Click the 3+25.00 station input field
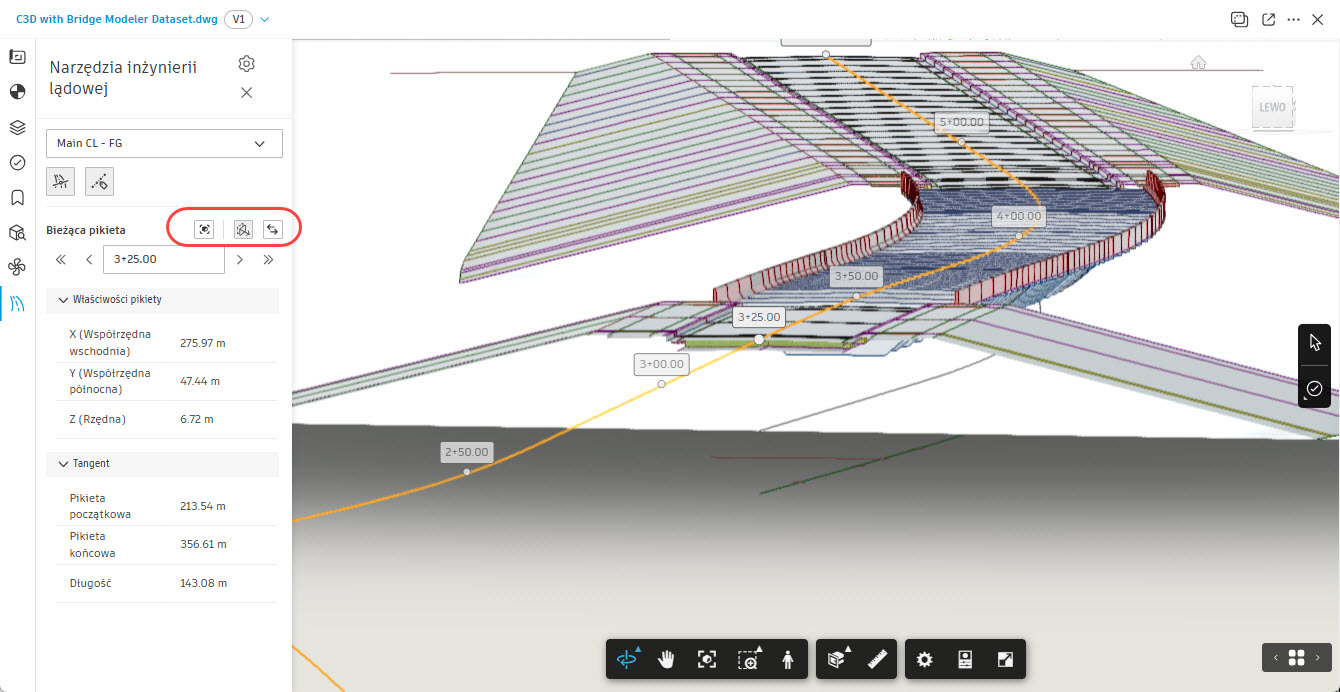 (163, 260)
